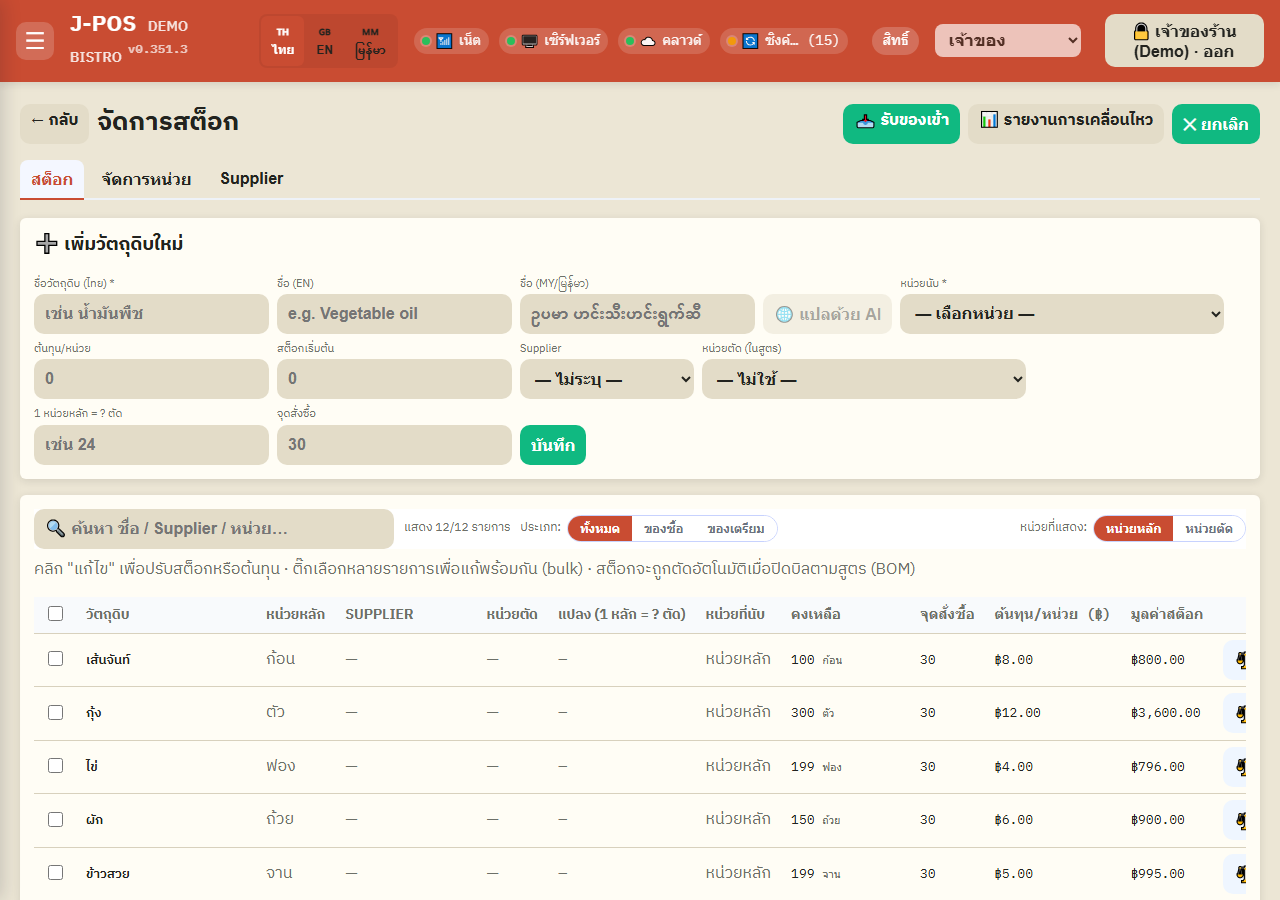Select the ของซื้อ type filter

tap(663, 529)
